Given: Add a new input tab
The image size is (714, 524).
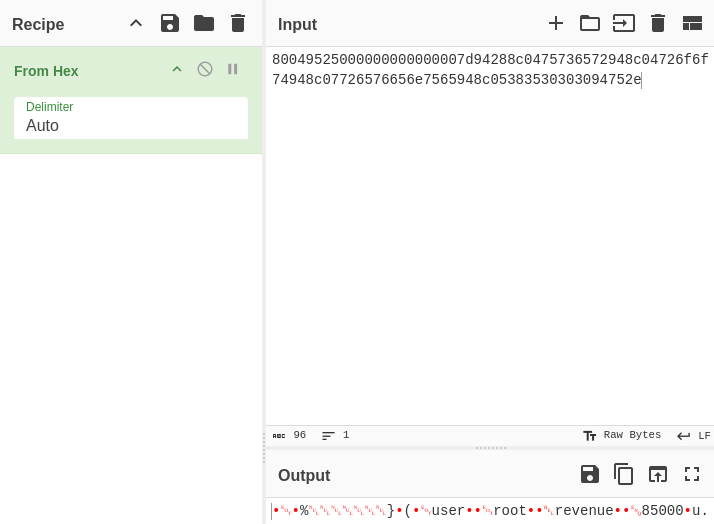Looking at the screenshot, I should (x=556, y=23).
